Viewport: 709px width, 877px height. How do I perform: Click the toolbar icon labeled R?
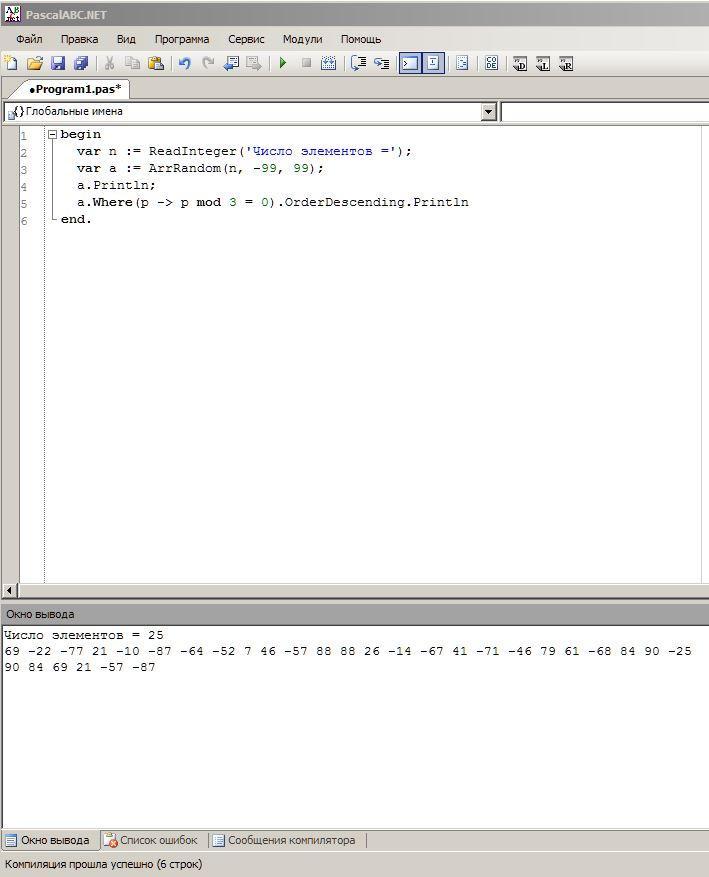[x=566, y=64]
